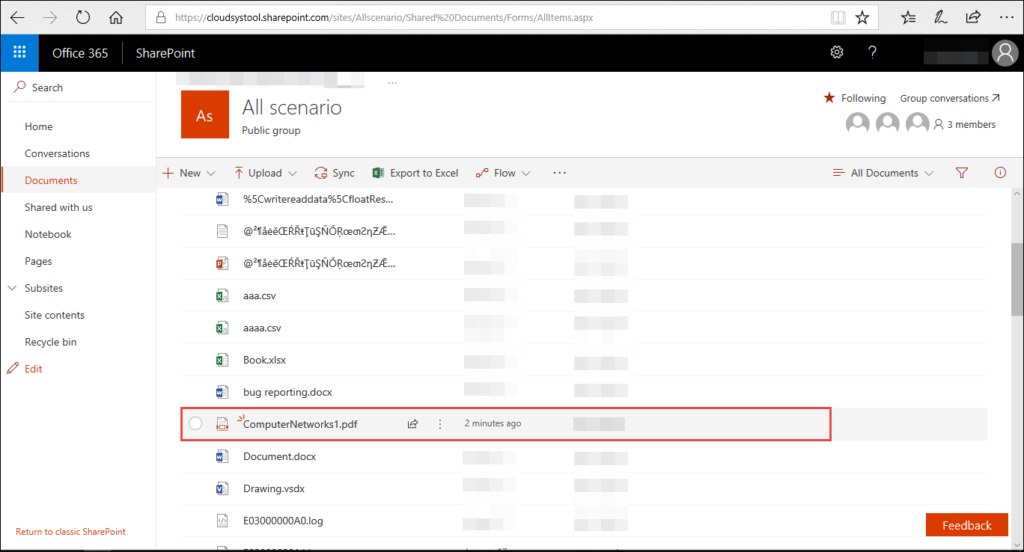
Task: Open the file aaa.csv
Action: [259, 296]
